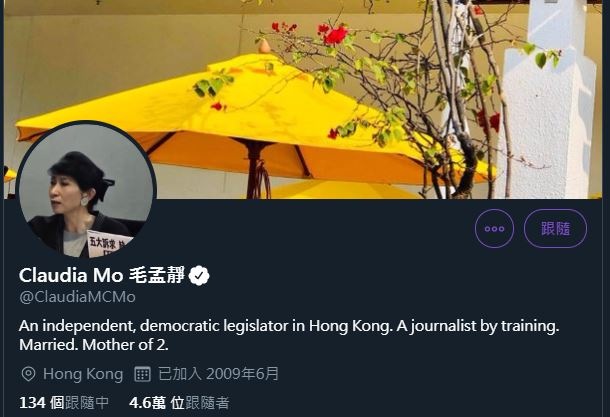Image resolution: width=610 pixels, height=417 pixels.
Task: Open the yellow umbrella header banner image
Action: coord(305,99)
